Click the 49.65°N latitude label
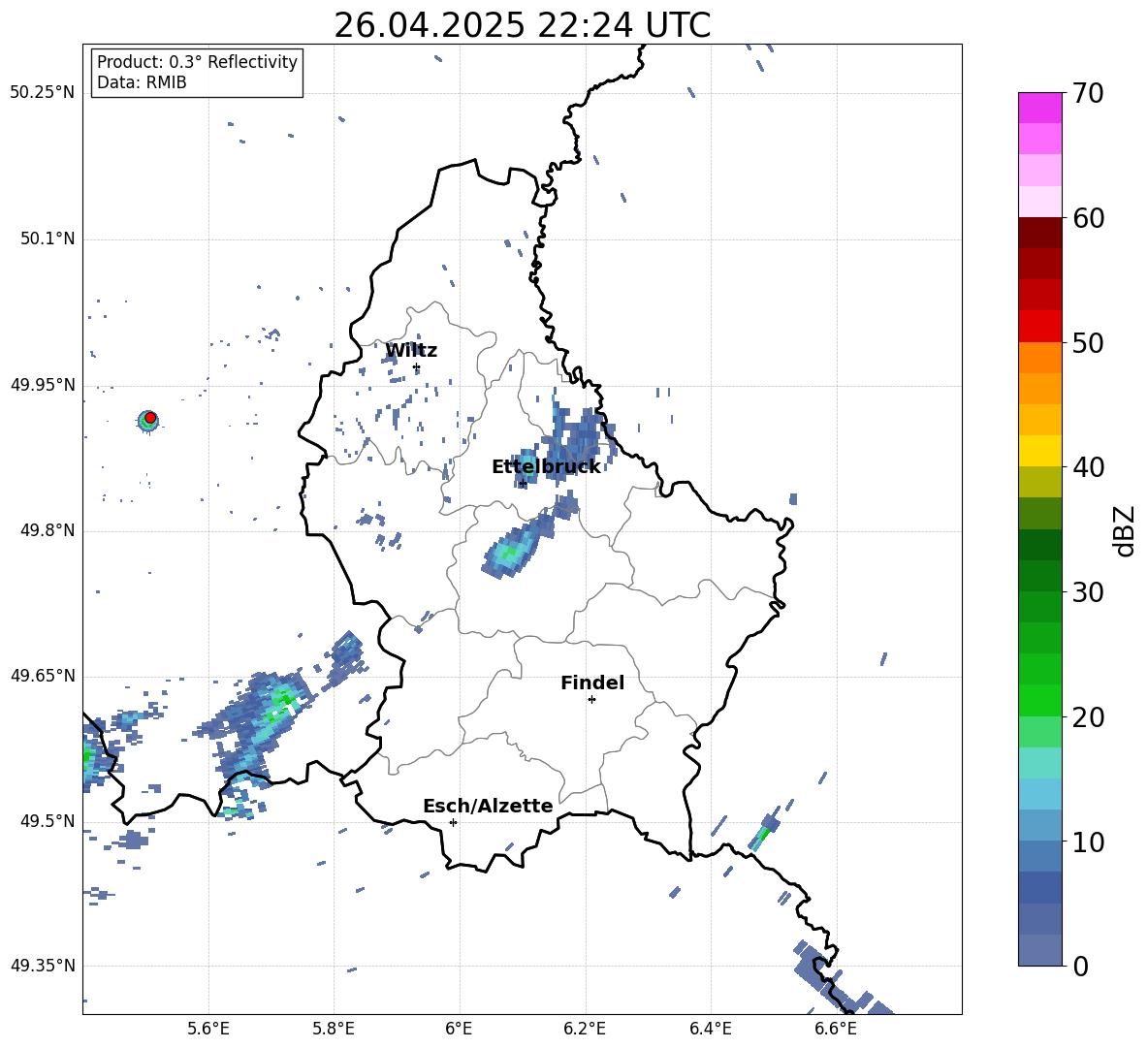 43,675
